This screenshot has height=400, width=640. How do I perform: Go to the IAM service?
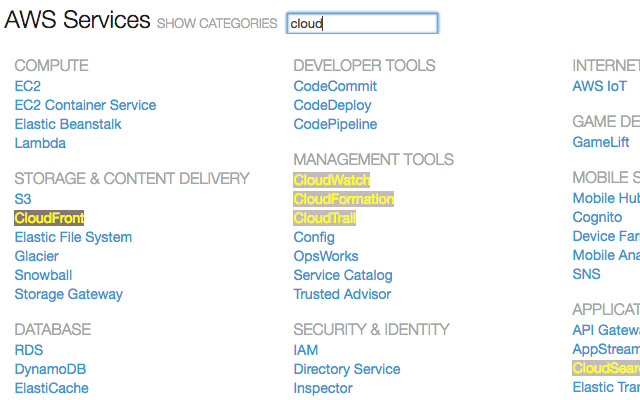305,350
